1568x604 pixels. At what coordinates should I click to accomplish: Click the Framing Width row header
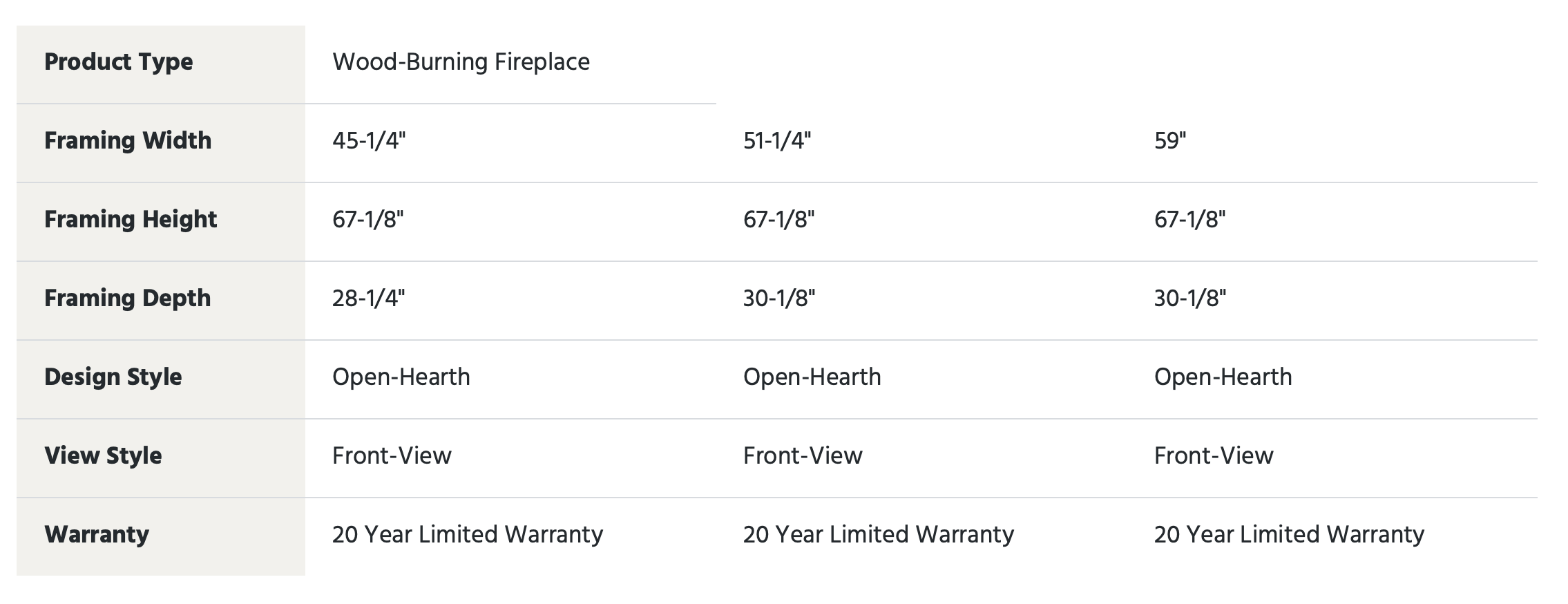(x=128, y=141)
